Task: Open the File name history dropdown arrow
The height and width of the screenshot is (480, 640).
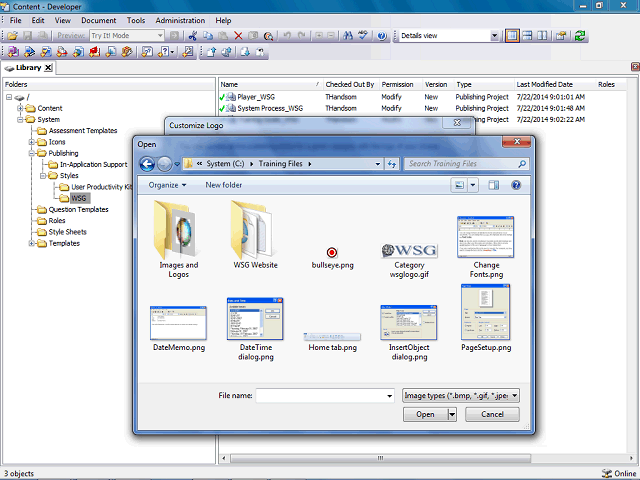Action: coord(389,396)
